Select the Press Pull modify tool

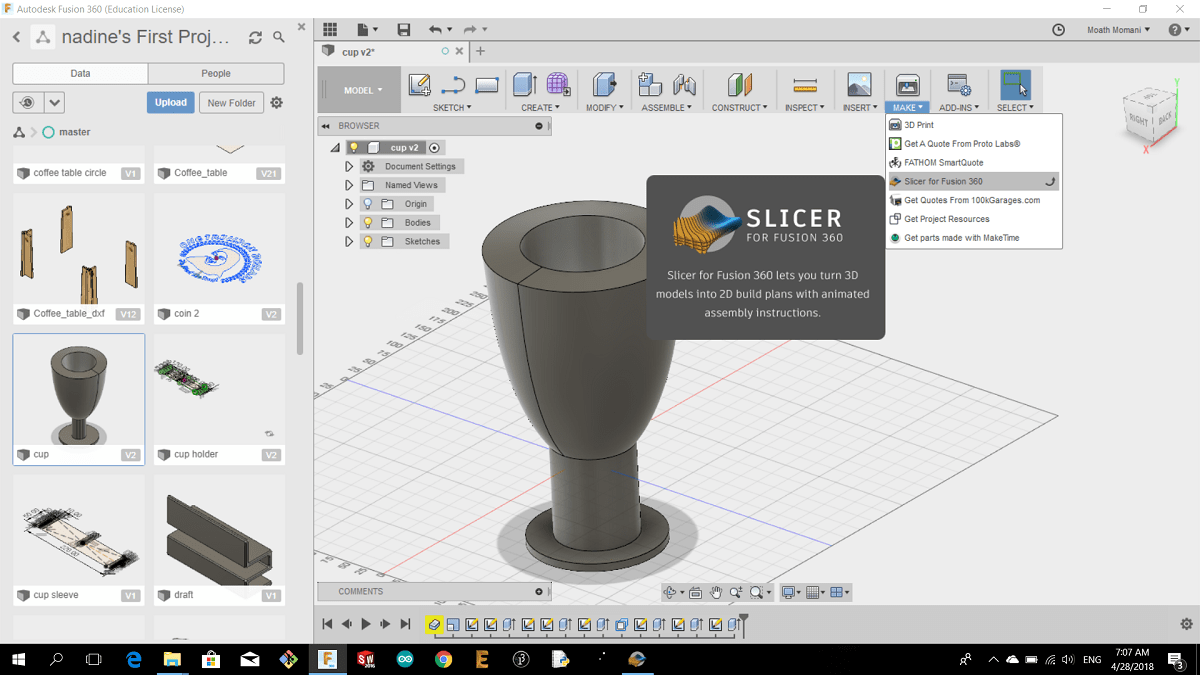coord(603,85)
